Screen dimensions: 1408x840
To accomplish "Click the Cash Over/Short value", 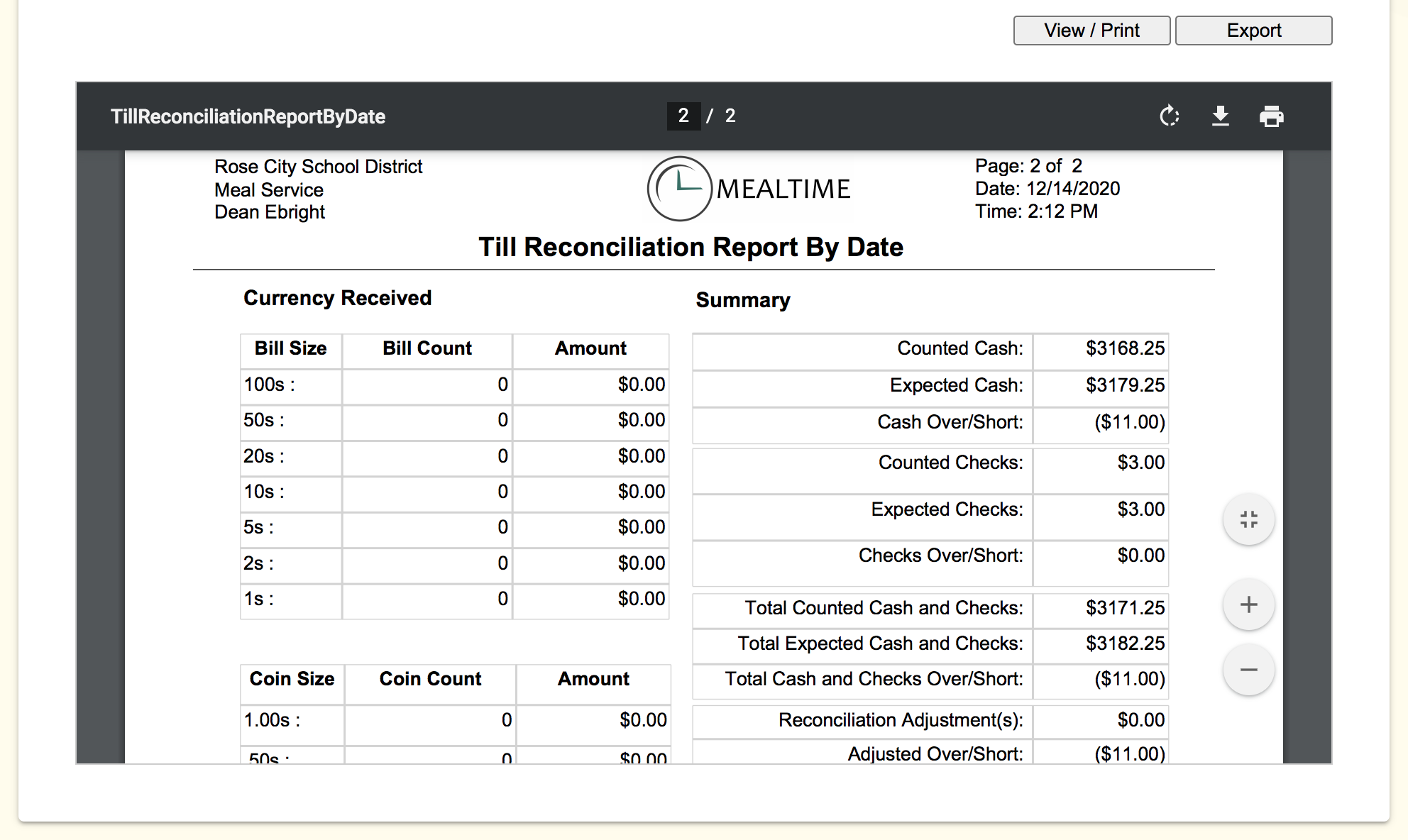I will tap(1128, 422).
